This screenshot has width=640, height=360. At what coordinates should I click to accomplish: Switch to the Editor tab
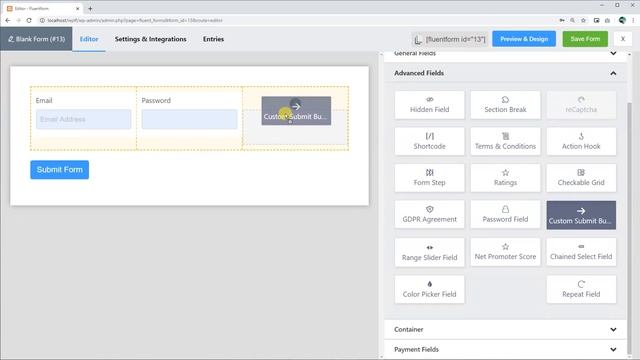(89, 39)
